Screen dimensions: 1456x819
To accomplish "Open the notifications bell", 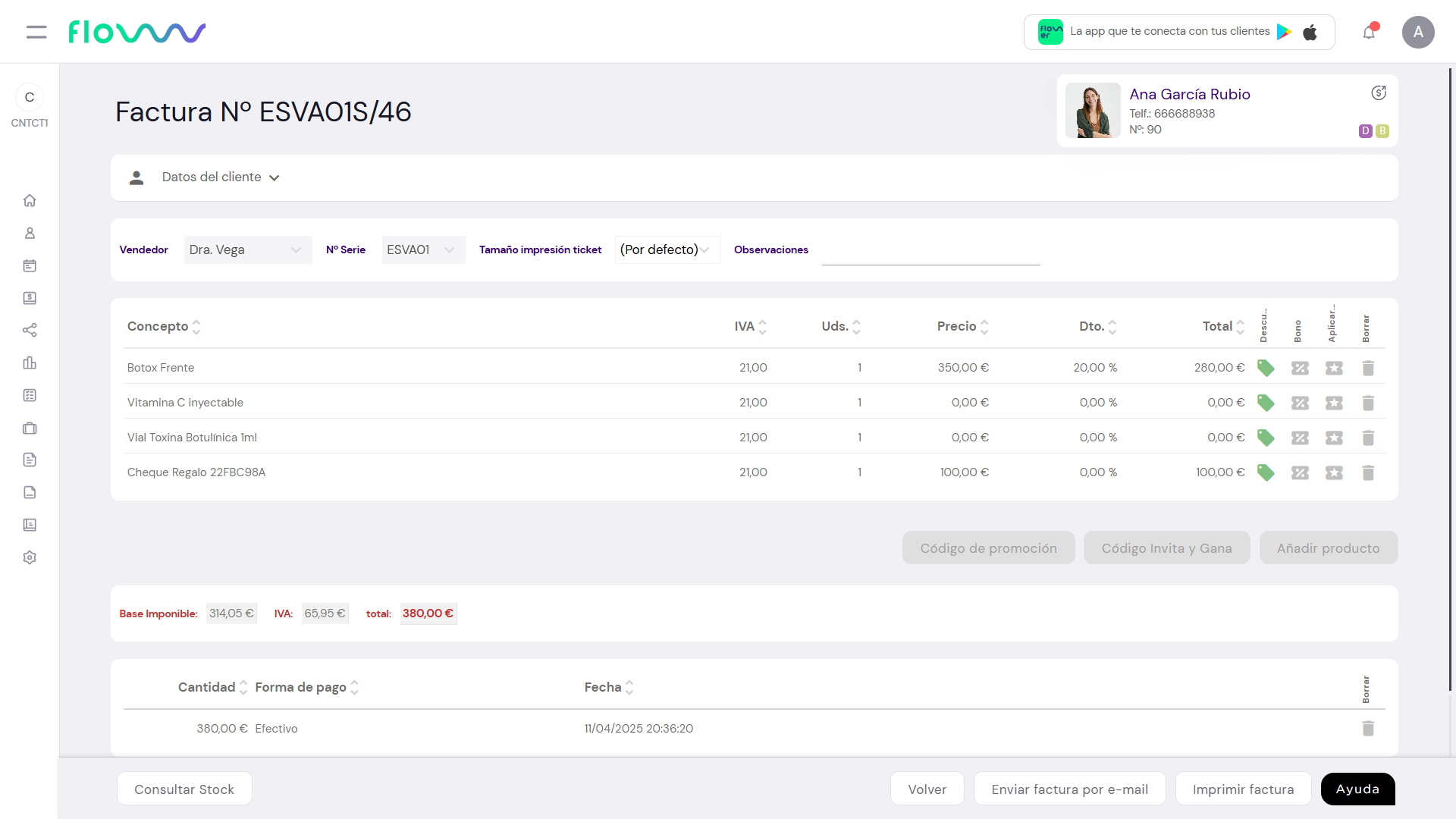I will point(1369,32).
